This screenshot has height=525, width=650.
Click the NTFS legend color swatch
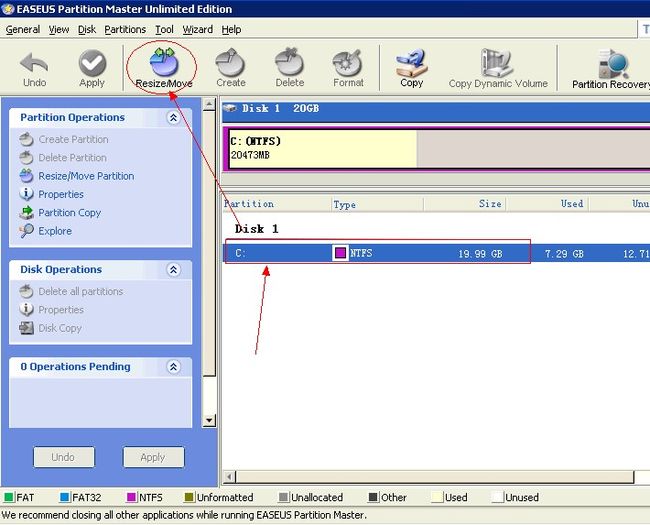131,497
